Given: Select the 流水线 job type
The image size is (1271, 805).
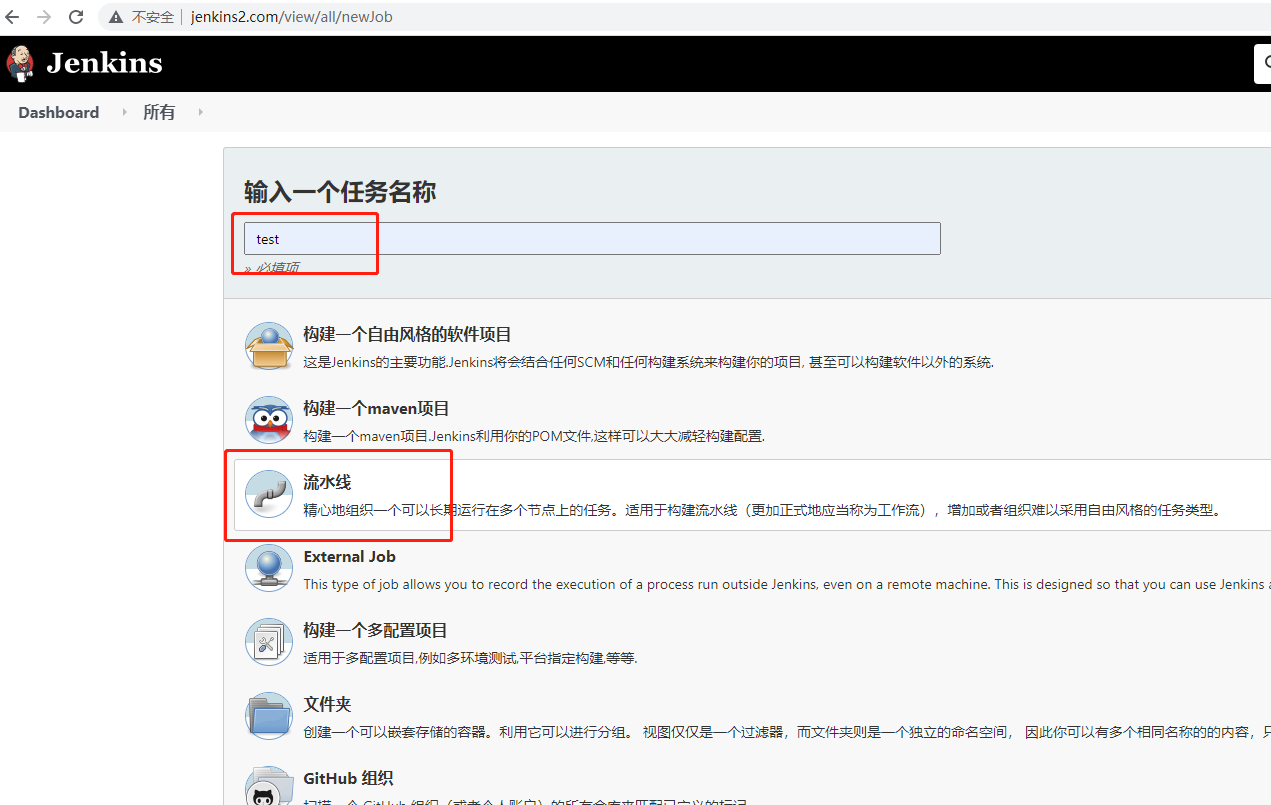Looking at the screenshot, I should [326, 481].
